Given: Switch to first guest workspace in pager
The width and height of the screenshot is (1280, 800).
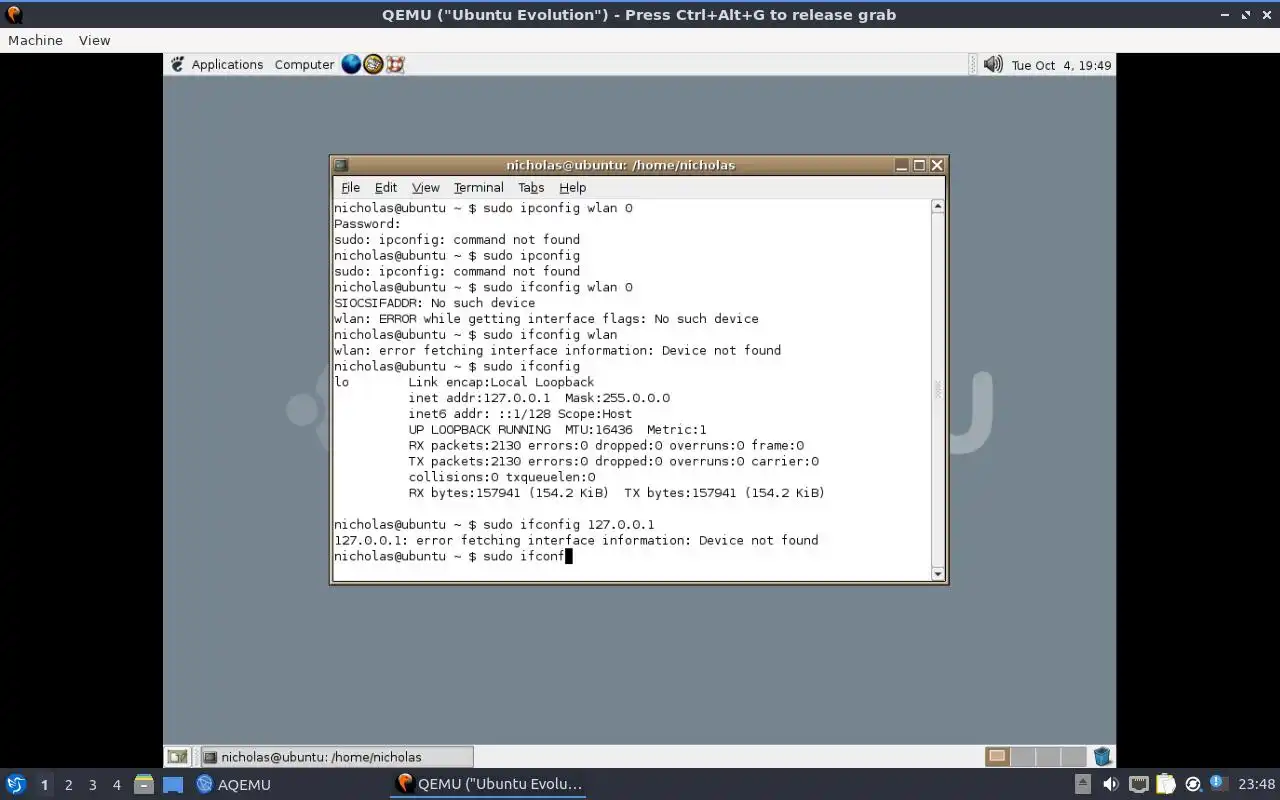Looking at the screenshot, I should [x=997, y=756].
